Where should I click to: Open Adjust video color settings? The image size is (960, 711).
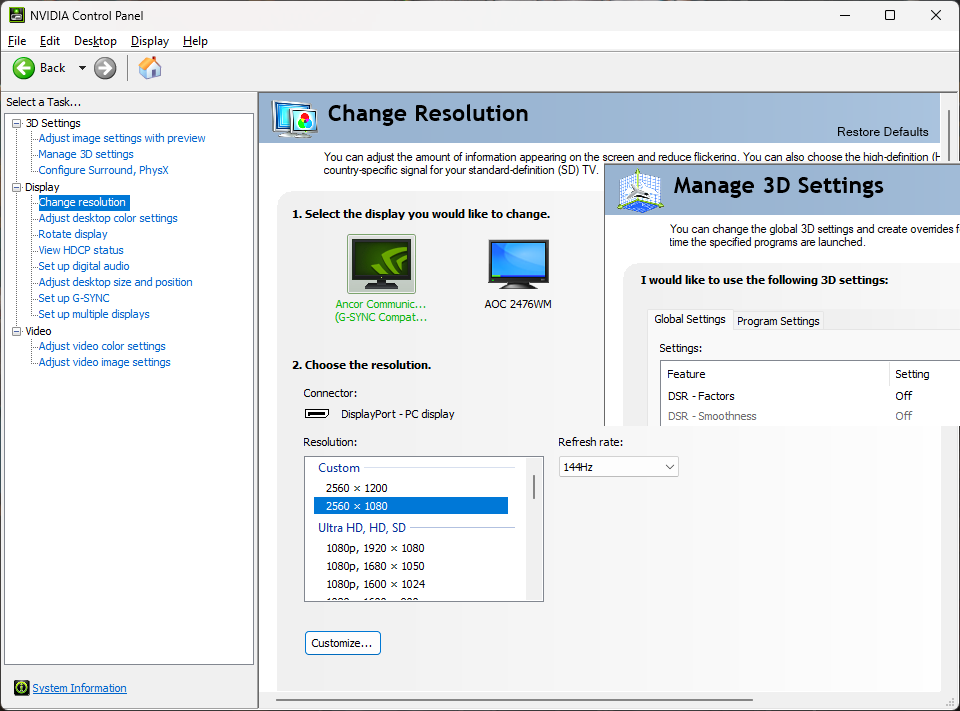pyautogui.click(x=102, y=346)
